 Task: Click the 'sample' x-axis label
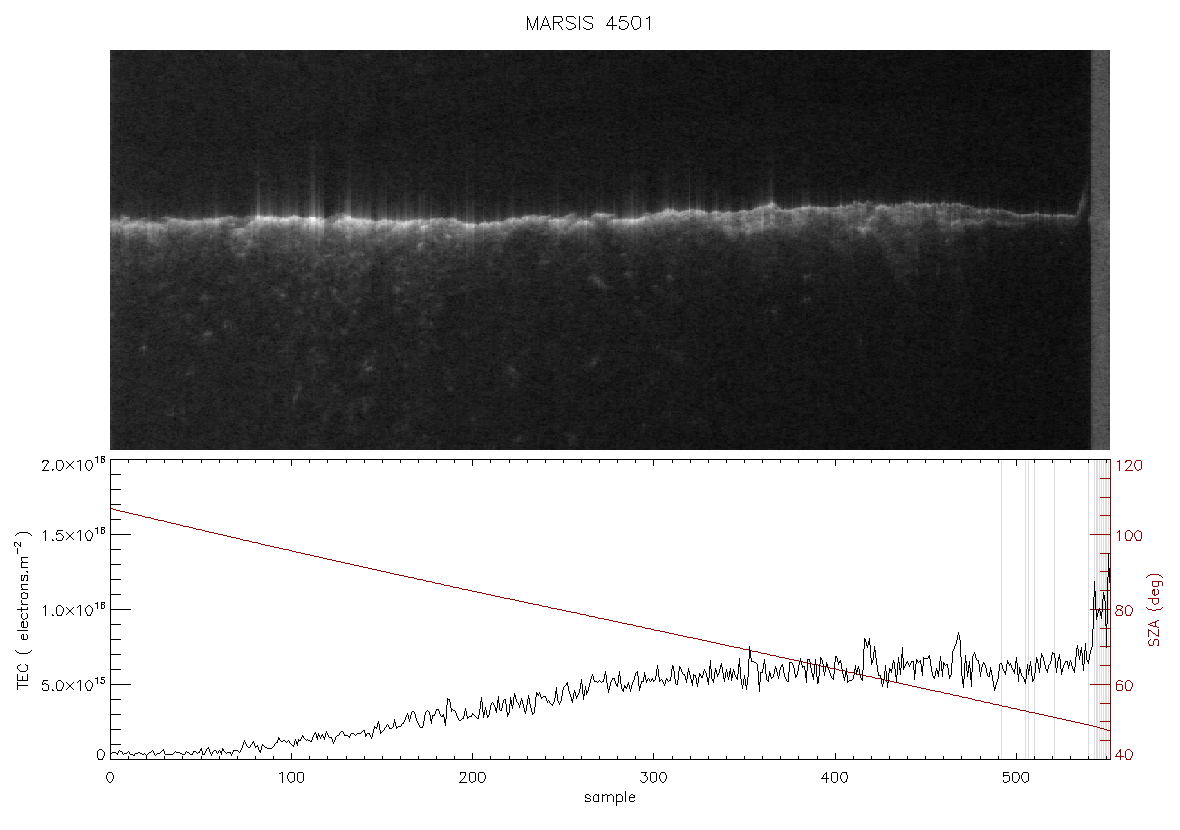click(610, 797)
